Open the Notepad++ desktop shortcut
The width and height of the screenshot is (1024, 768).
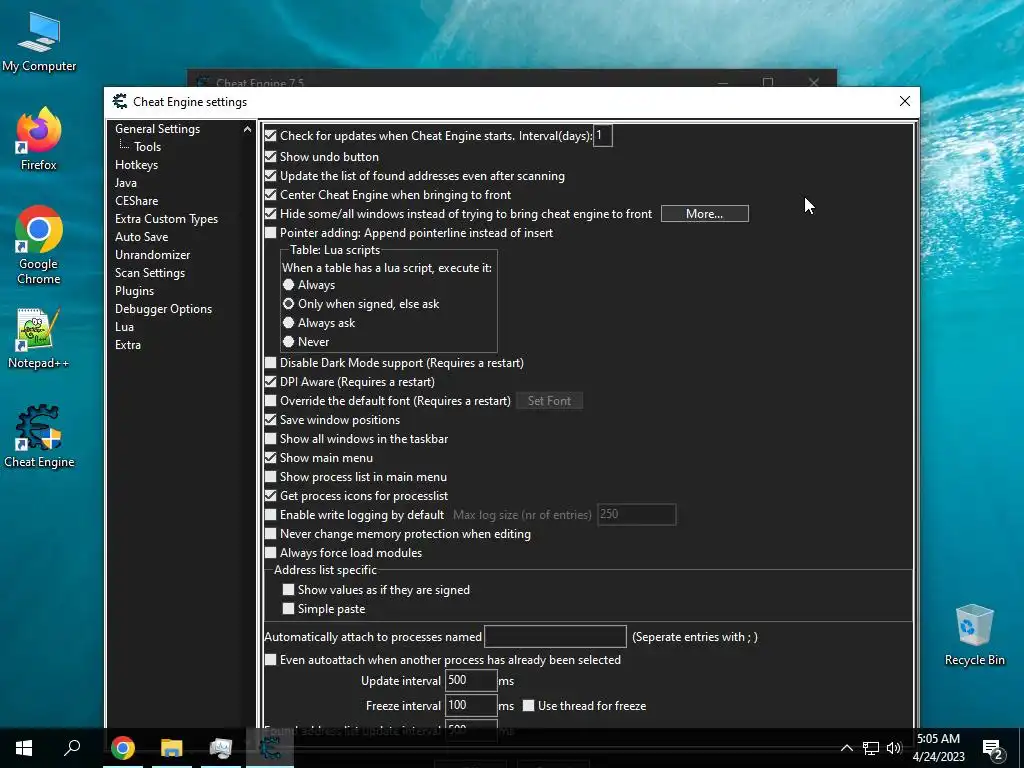coord(39,339)
